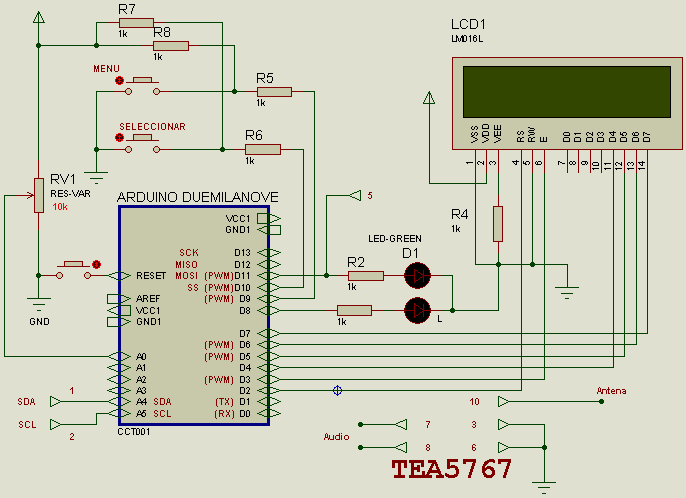The image size is (686, 498).
Task: Click the ground symbol labeled GND
Action: click(x=39, y=304)
